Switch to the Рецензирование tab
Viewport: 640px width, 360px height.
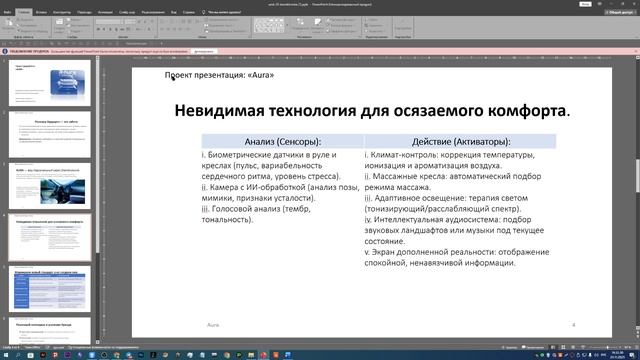coord(153,12)
